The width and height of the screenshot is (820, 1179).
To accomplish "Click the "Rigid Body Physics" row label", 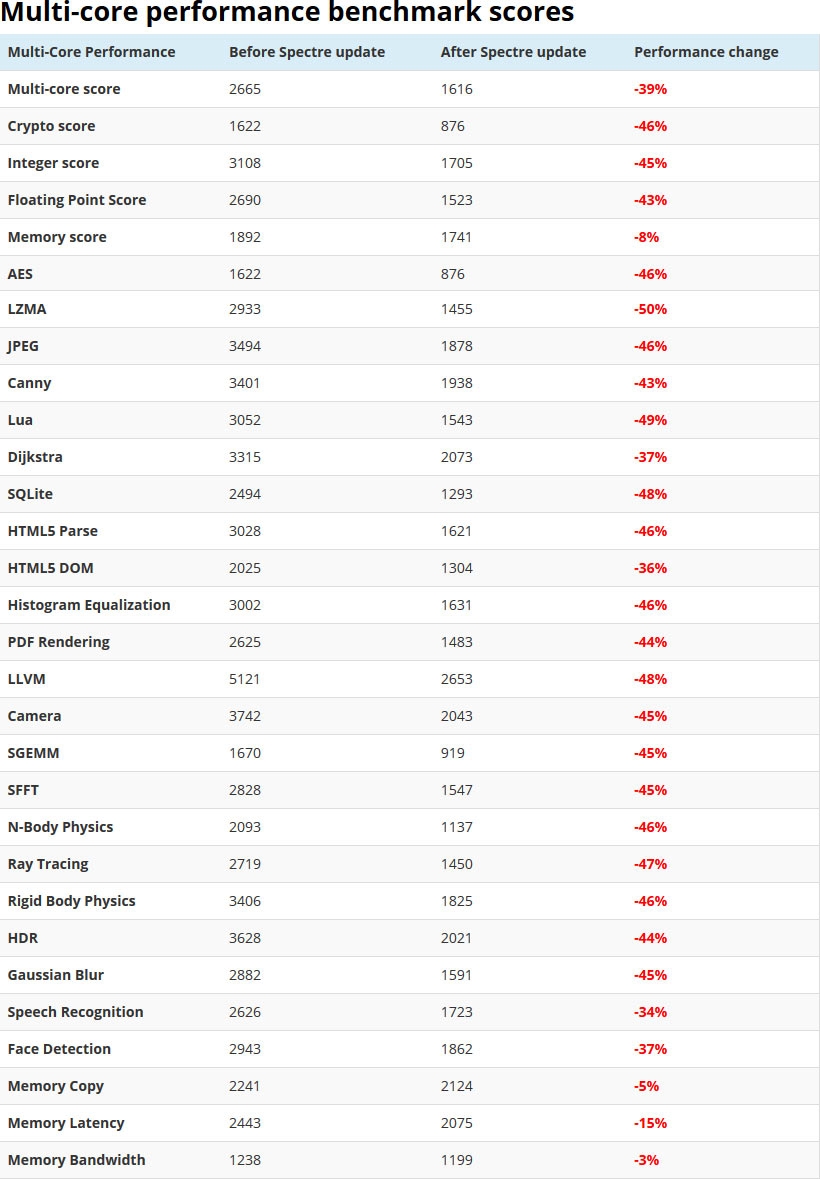I will [71, 901].
